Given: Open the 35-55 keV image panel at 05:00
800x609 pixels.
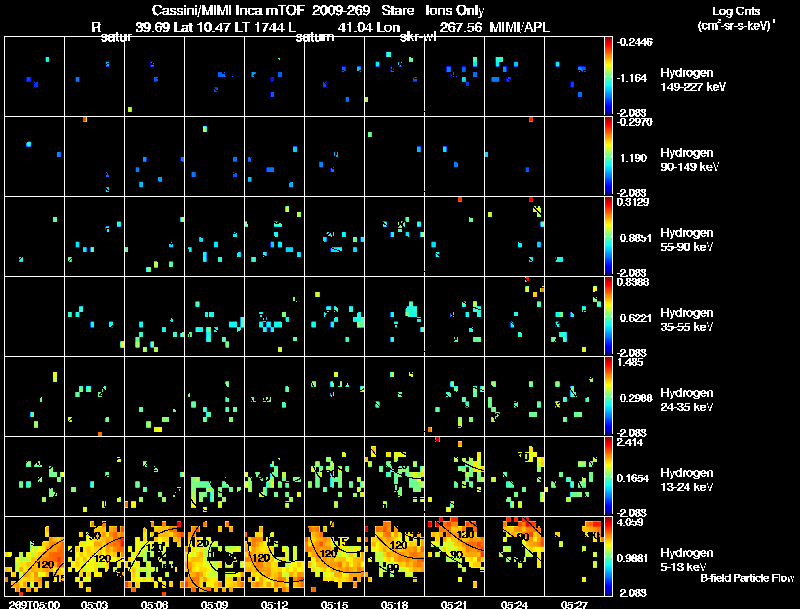Looking at the screenshot, I should [35, 316].
